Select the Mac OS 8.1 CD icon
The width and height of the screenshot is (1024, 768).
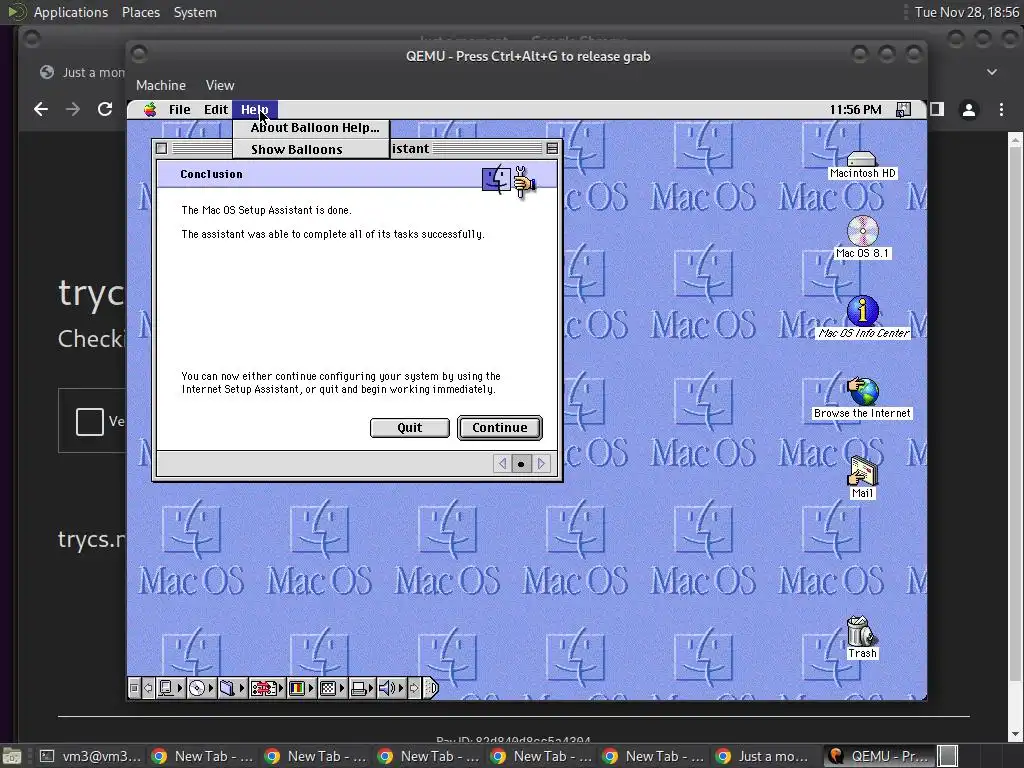862,238
